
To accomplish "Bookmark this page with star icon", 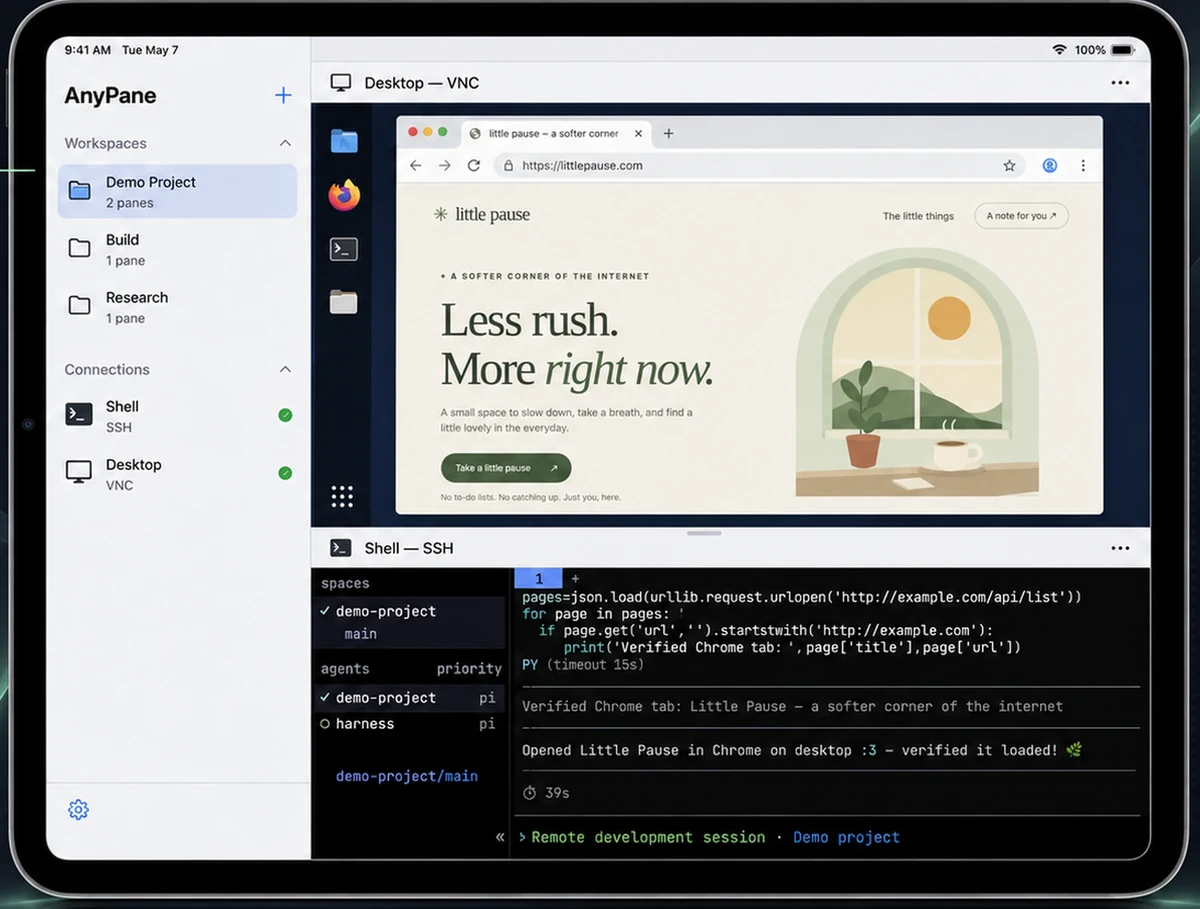I will (1009, 166).
